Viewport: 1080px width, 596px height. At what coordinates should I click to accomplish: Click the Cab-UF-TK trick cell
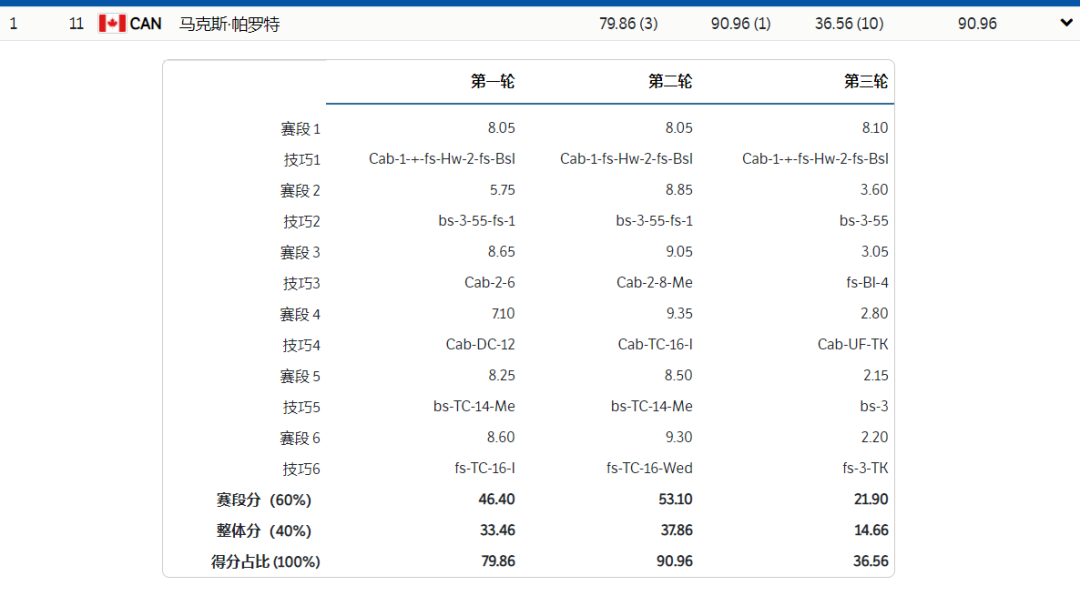click(853, 345)
